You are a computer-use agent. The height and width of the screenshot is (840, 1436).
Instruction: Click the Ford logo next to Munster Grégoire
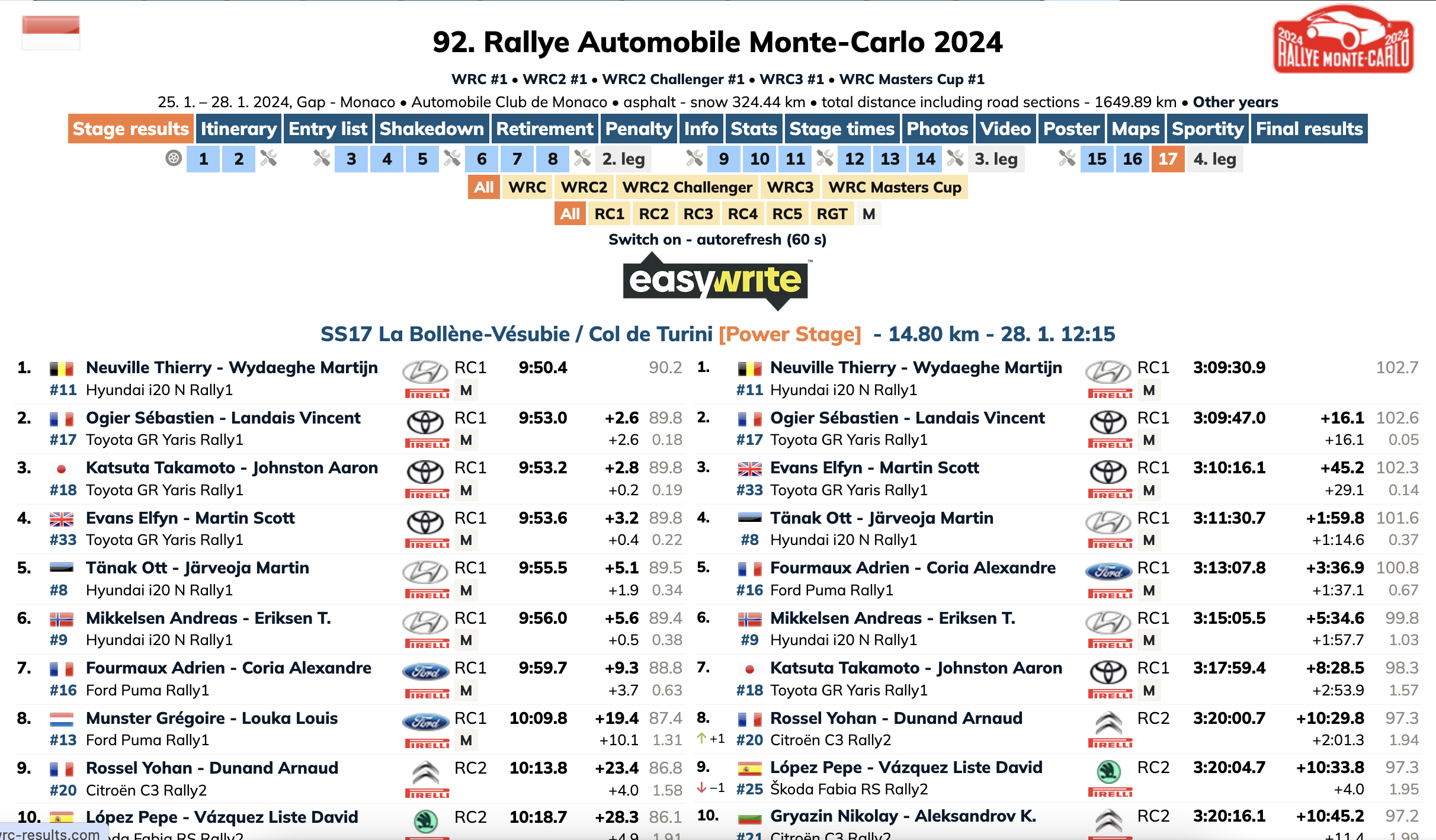[425, 722]
